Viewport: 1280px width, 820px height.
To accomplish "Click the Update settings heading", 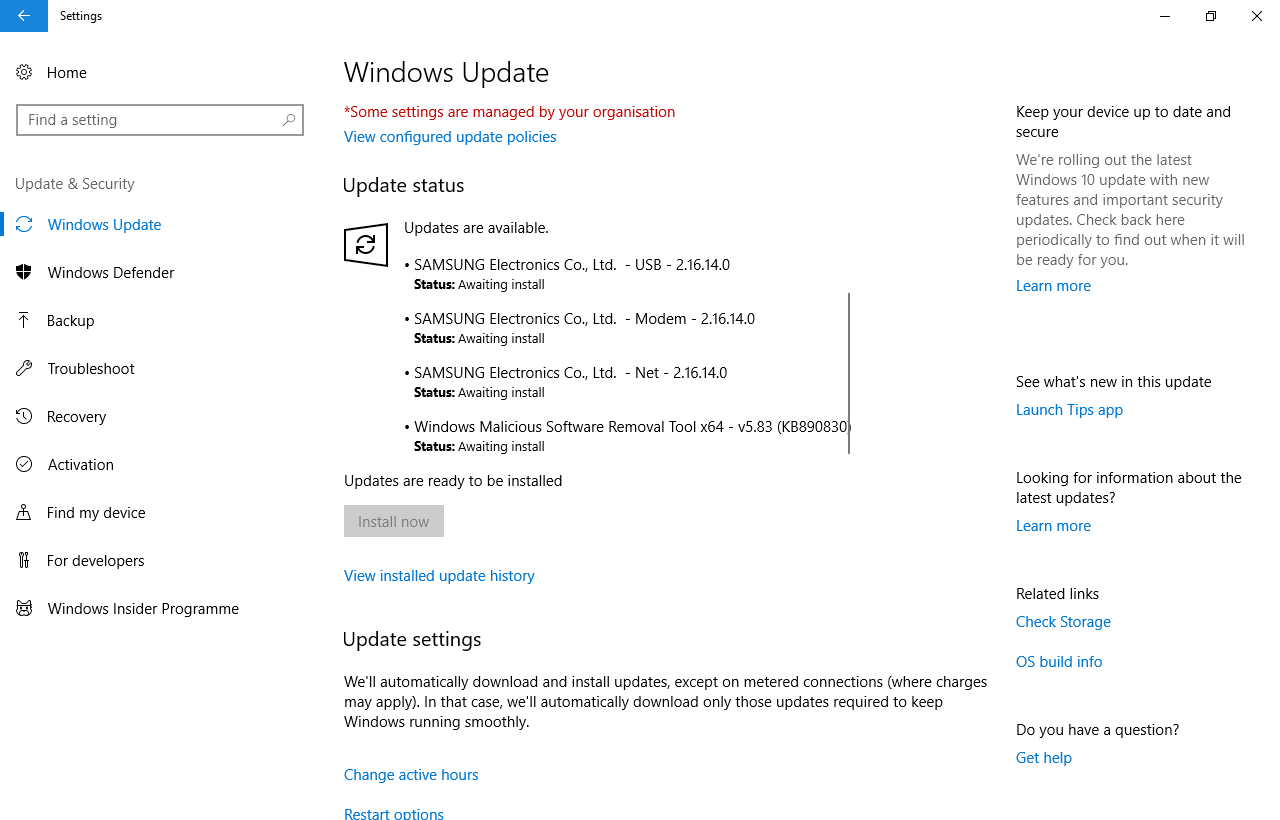I will [412, 640].
